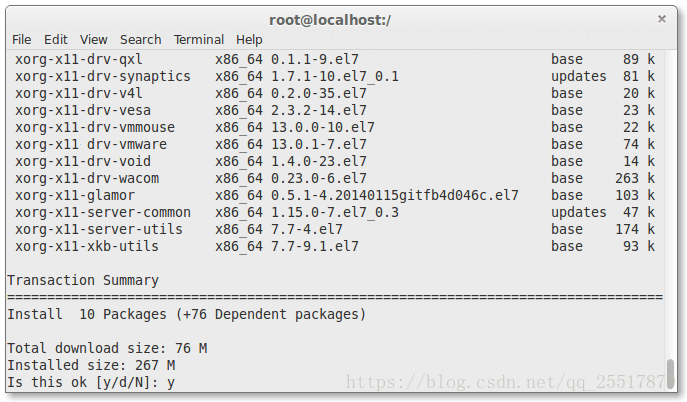Screen dimensions: 687x402
Task: Open the Search menu
Action: [141, 40]
